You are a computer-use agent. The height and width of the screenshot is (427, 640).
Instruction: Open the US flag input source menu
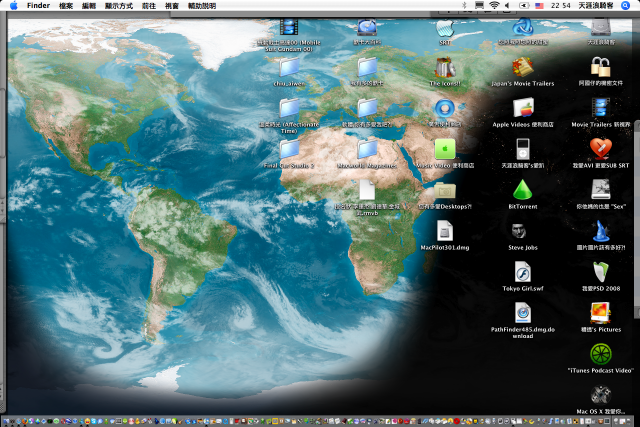[x=540, y=6]
